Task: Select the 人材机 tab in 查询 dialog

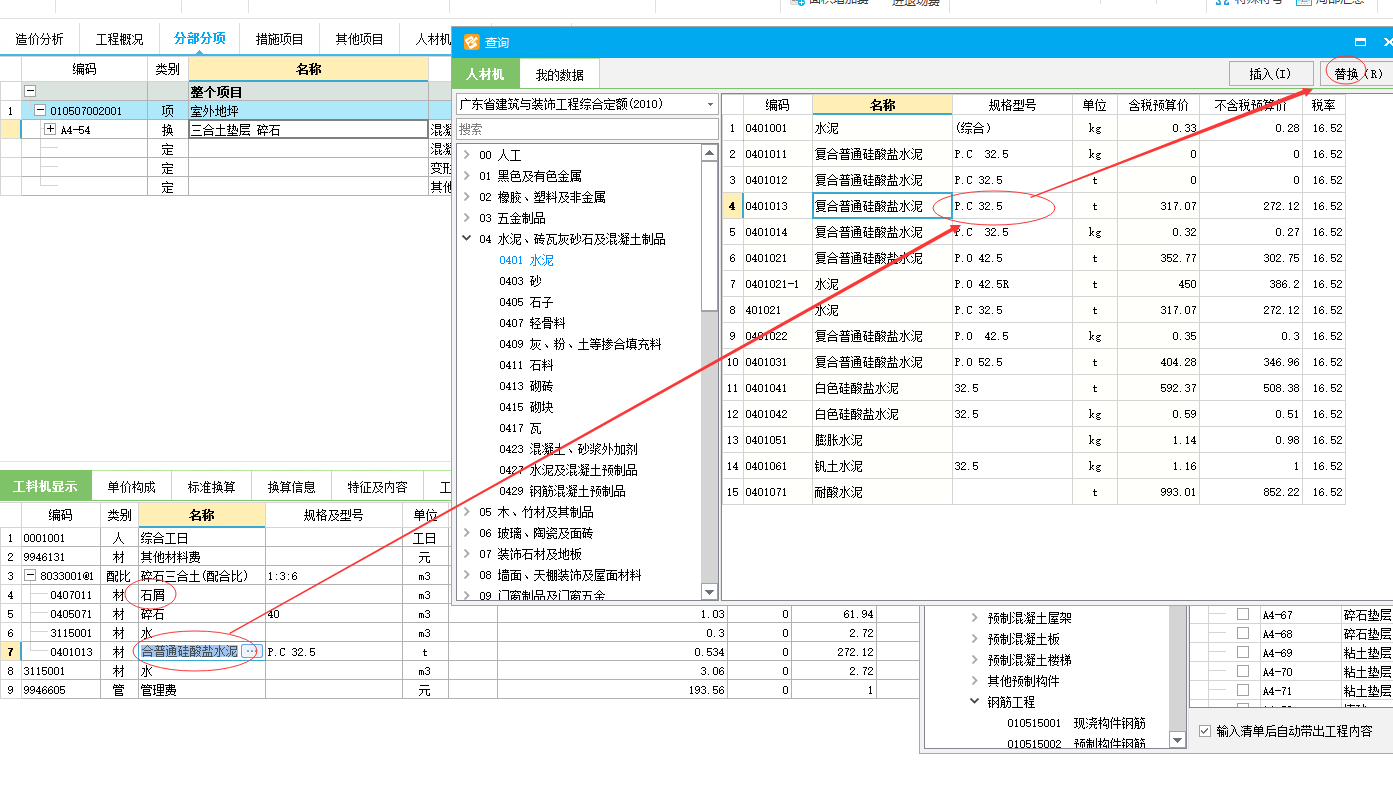Action: pos(486,75)
